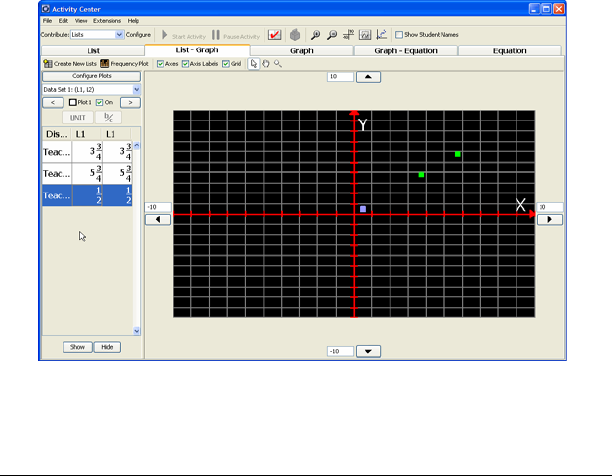This screenshot has width=612, height=476.
Task: Click the Create New Lists icon
Action: point(47,63)
